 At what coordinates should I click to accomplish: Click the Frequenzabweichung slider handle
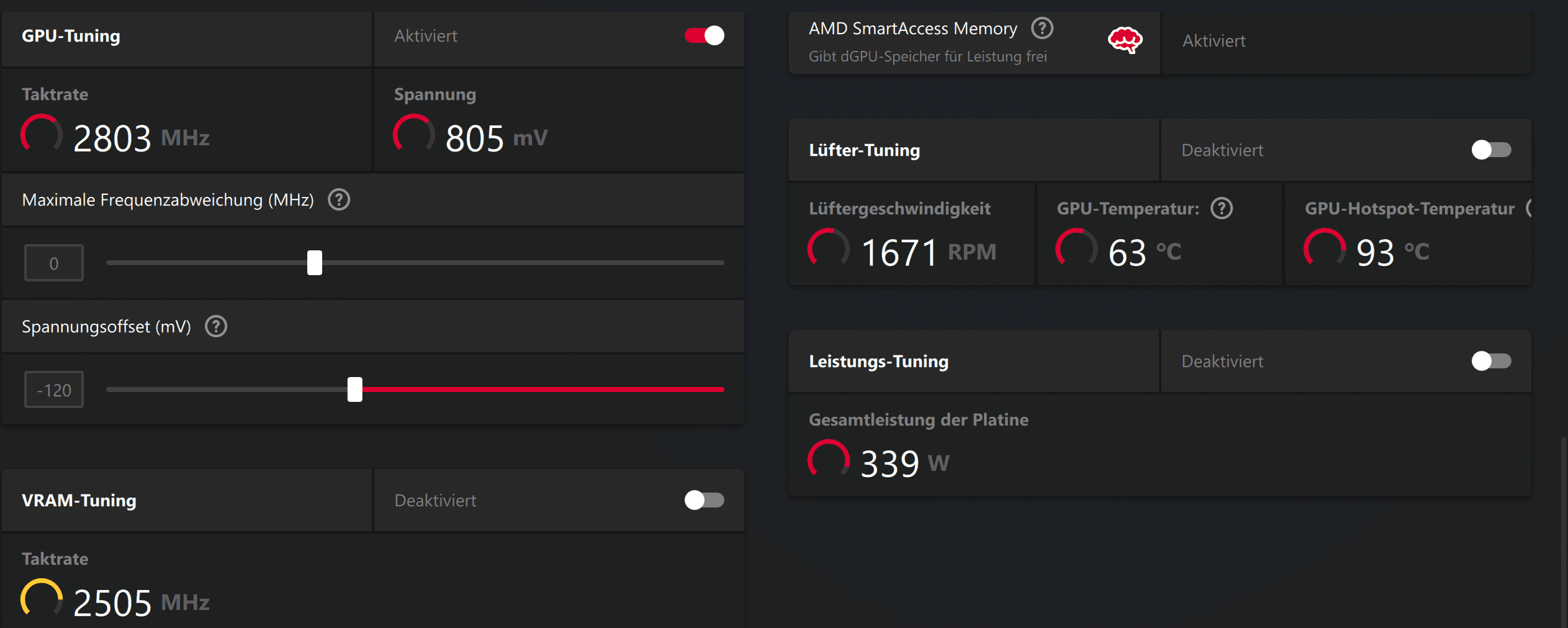(x=315, y=263)
